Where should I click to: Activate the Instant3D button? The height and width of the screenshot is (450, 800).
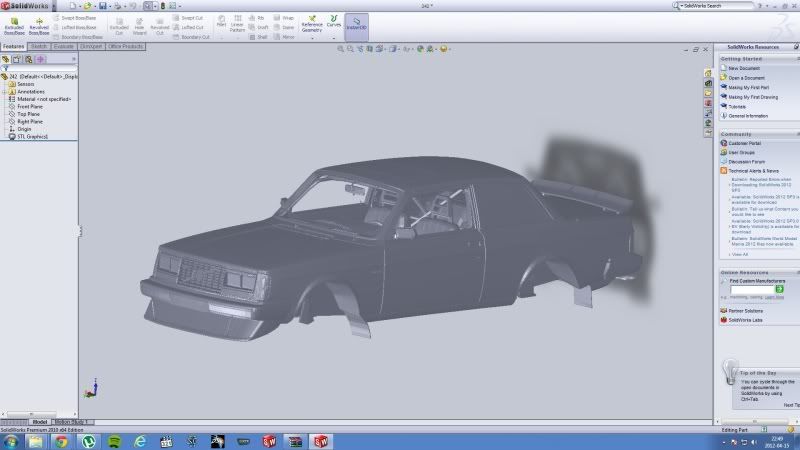(356, 25)
